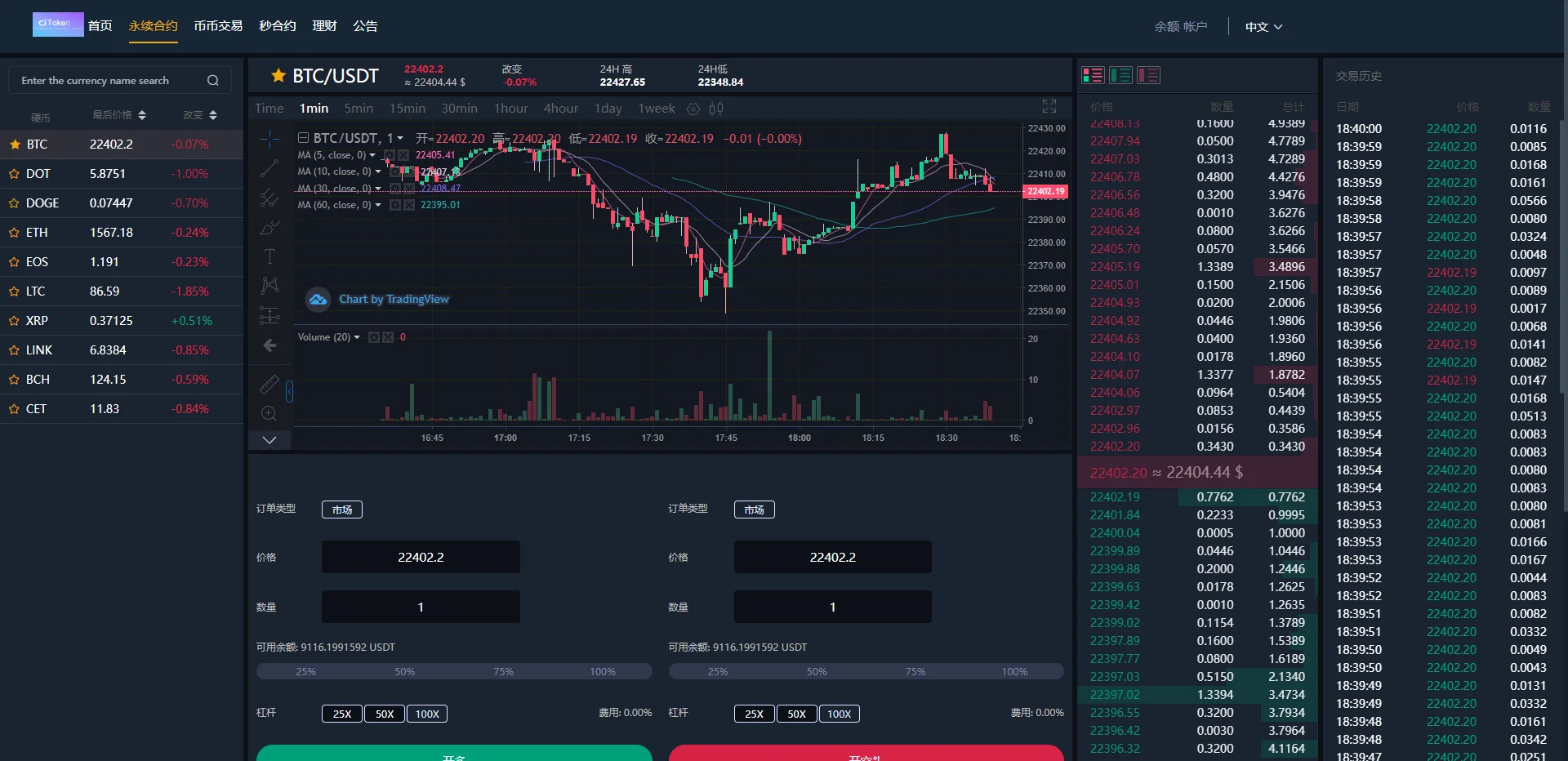Select the crosshair cursor tool
Screen dimensions: 1568x761
[269, 140]
